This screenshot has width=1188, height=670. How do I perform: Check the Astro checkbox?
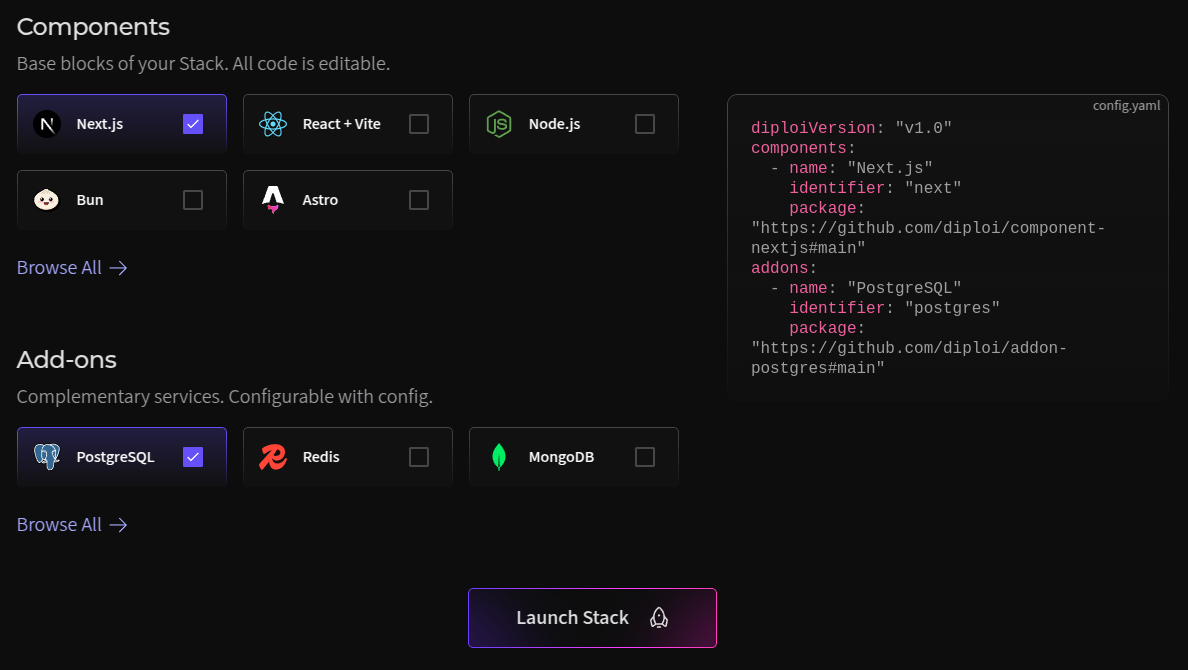[x=419, y=199]
